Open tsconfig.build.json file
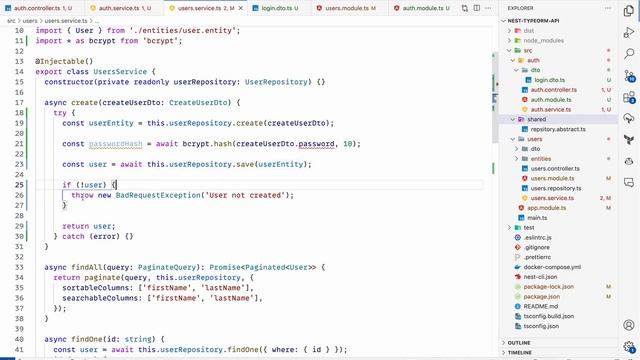Screen dimensions: 640x360 click(548, 316)
